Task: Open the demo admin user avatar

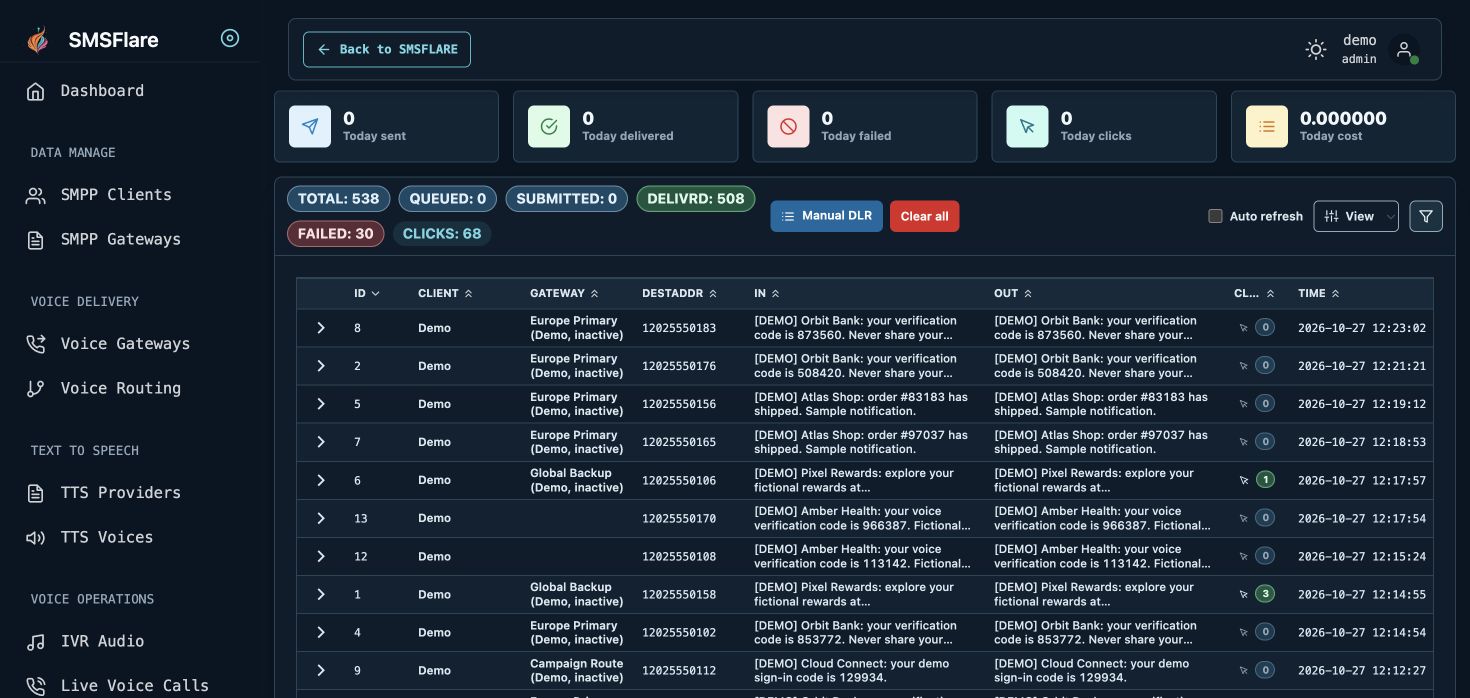Action: click(x=1404, y=49)
